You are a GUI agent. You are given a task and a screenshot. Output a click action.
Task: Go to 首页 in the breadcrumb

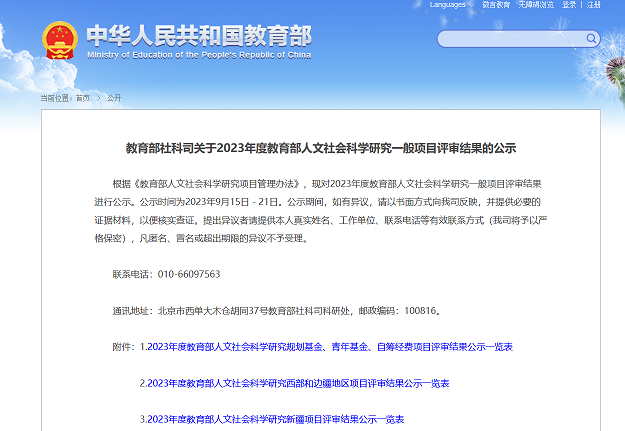pyautogui.click(x=82, y=98)
